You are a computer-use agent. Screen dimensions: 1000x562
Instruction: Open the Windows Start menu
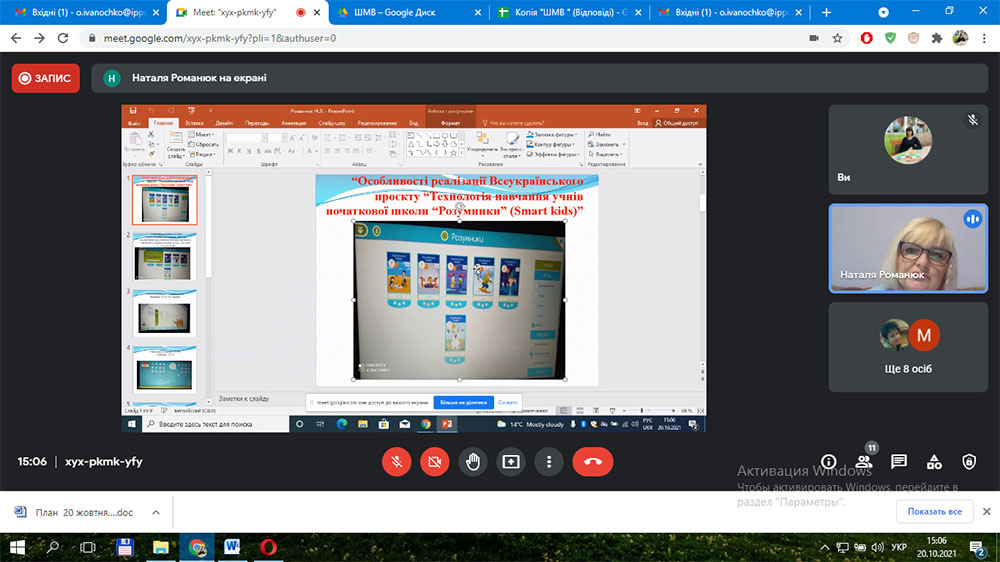tap(17, 547)
